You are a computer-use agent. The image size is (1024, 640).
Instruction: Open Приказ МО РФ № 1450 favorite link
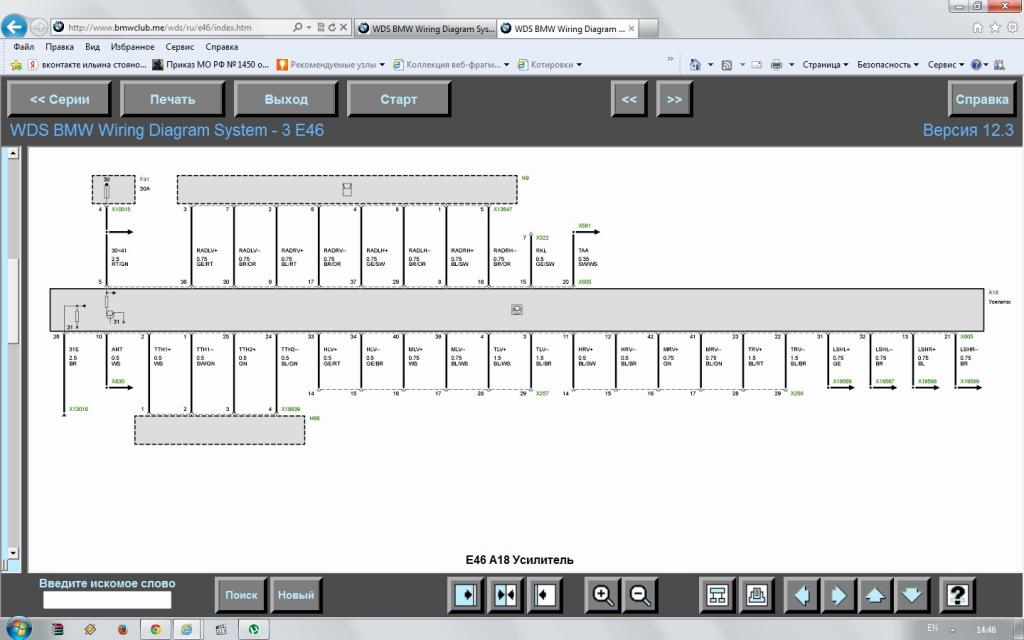pyautogui.click(x=210, y=65)
